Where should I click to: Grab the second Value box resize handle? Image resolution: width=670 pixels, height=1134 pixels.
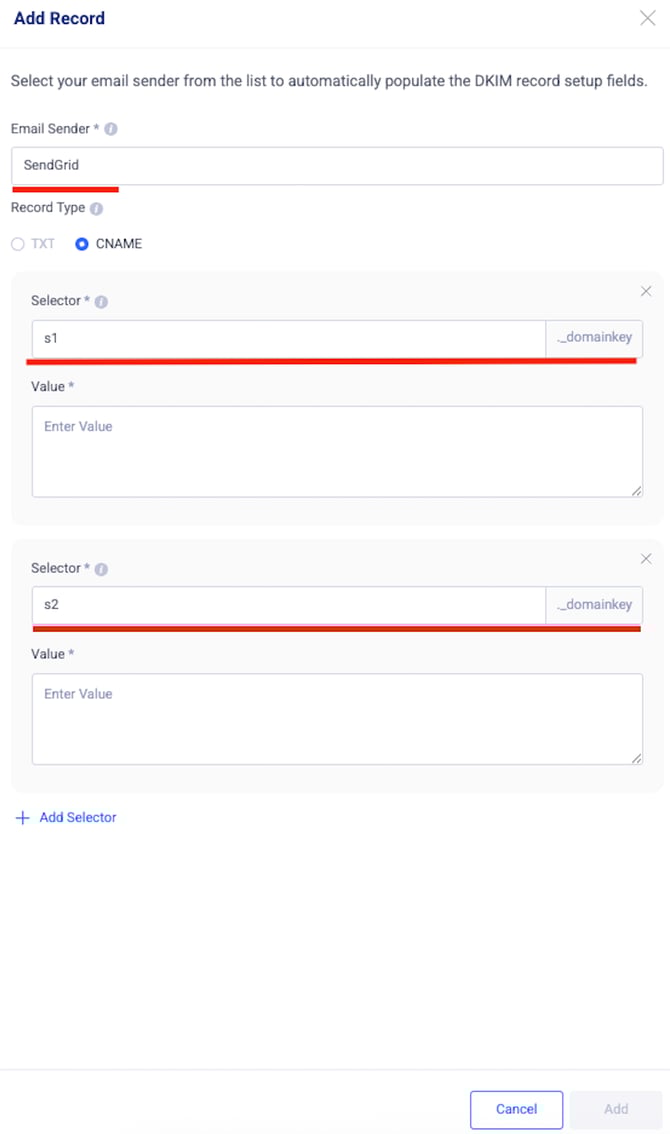tap(636, 759)
